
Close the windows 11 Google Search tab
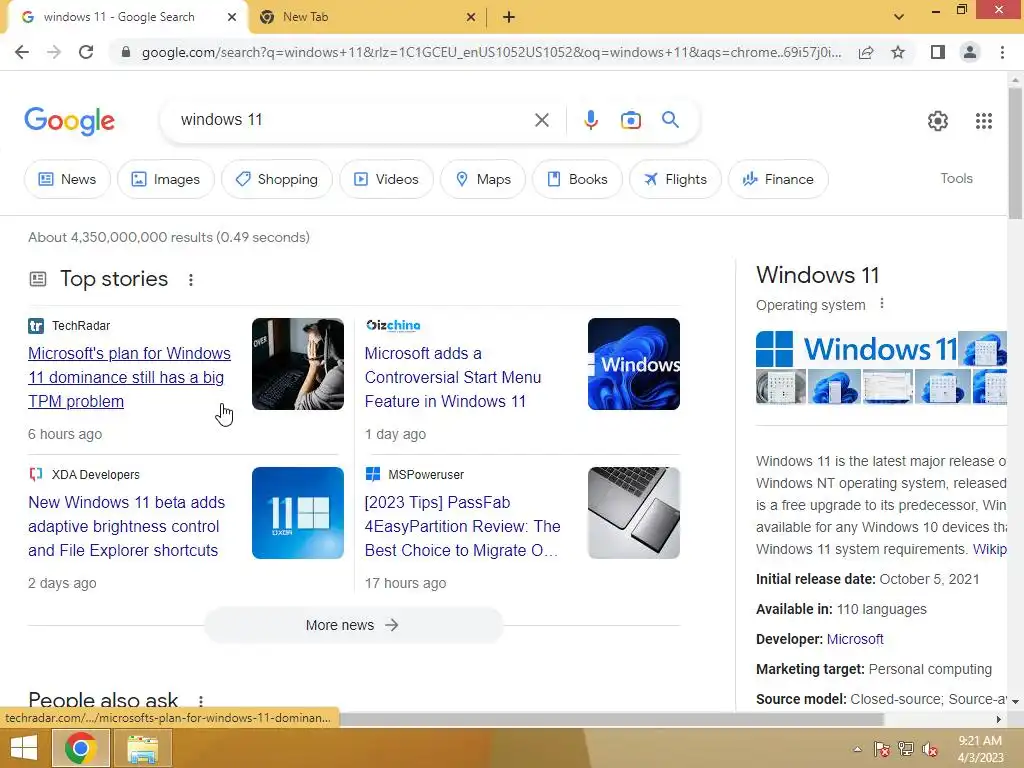[x=232, y=18]
